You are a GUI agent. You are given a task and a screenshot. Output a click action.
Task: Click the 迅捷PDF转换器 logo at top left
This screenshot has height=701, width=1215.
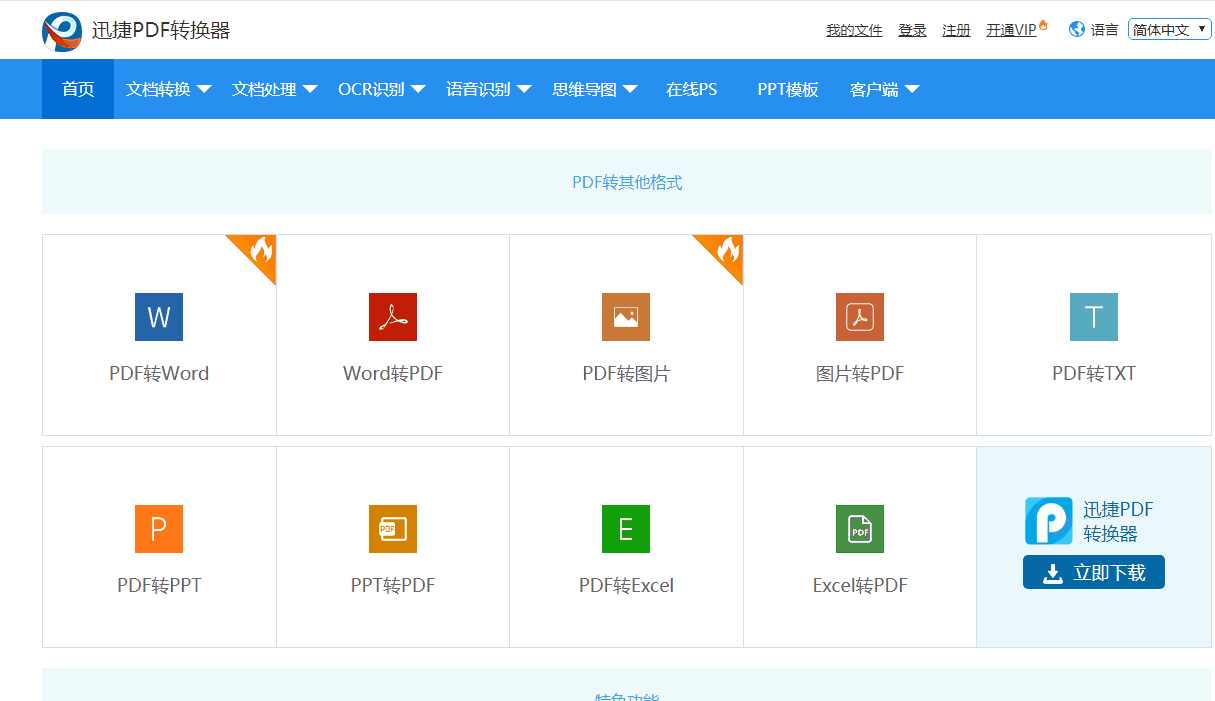[x=62, y=31]
